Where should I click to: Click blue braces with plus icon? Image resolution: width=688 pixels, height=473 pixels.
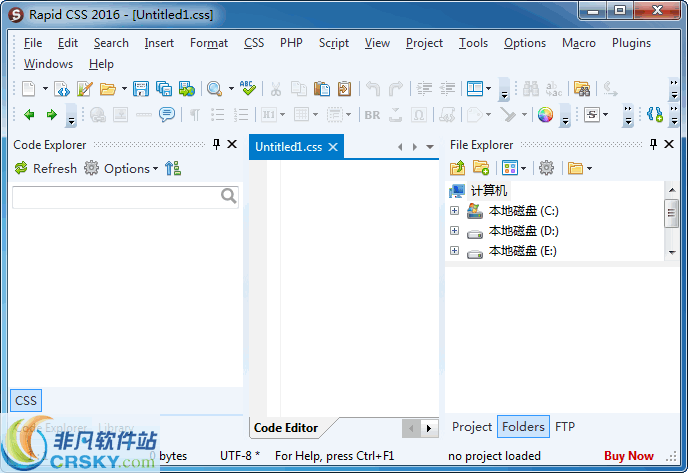click(655, 115)
